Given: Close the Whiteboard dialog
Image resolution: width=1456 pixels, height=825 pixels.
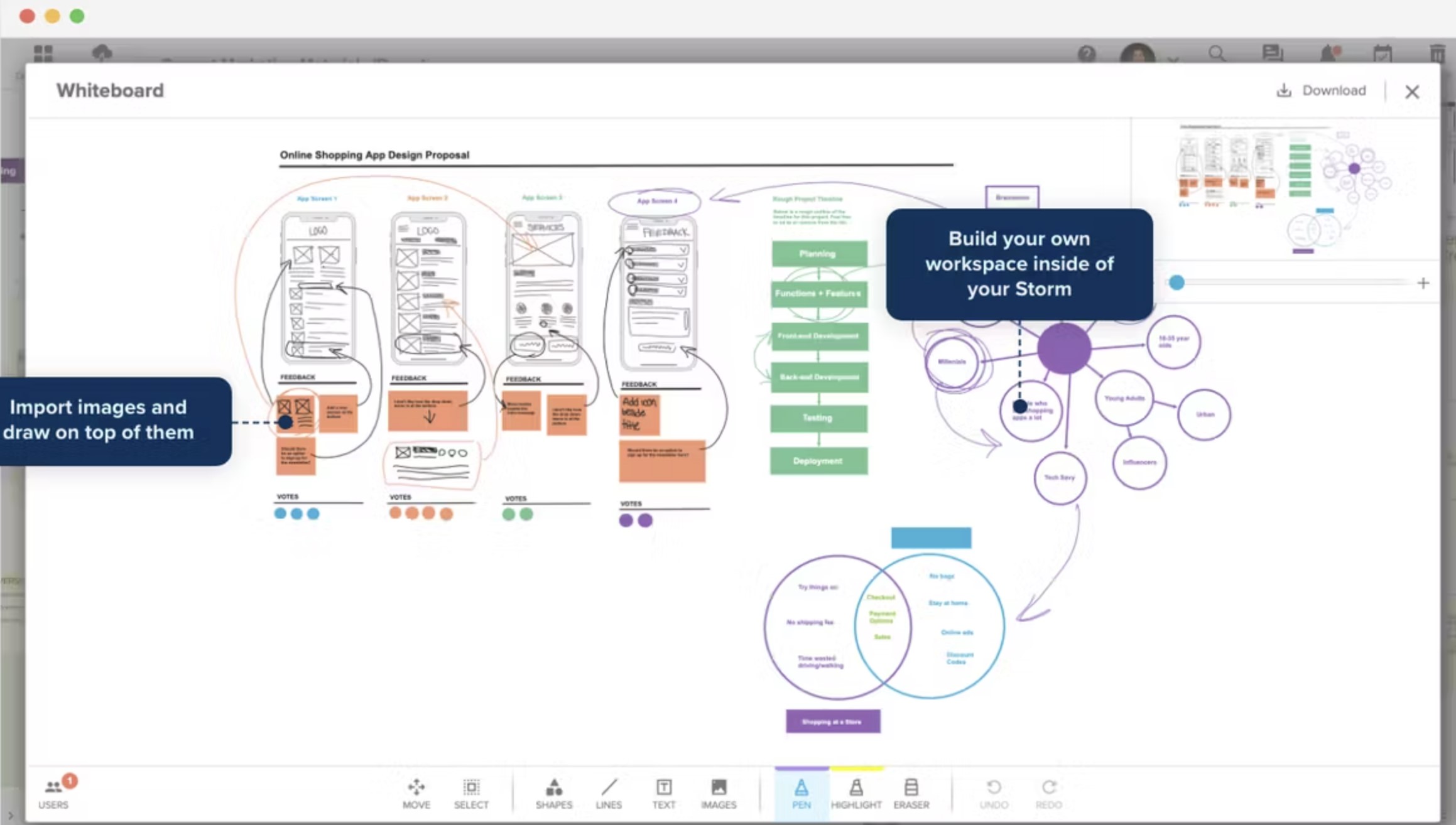Looking at the screenshot, I should pos(1412,92).
